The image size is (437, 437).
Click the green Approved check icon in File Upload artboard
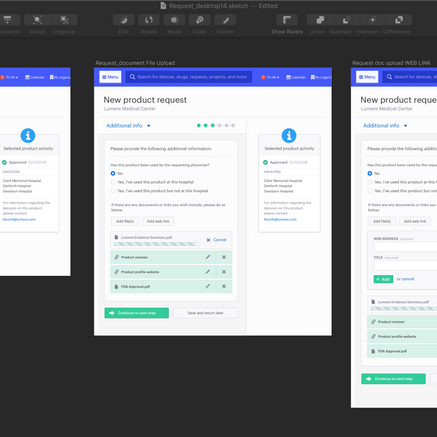tap(265, 162)
